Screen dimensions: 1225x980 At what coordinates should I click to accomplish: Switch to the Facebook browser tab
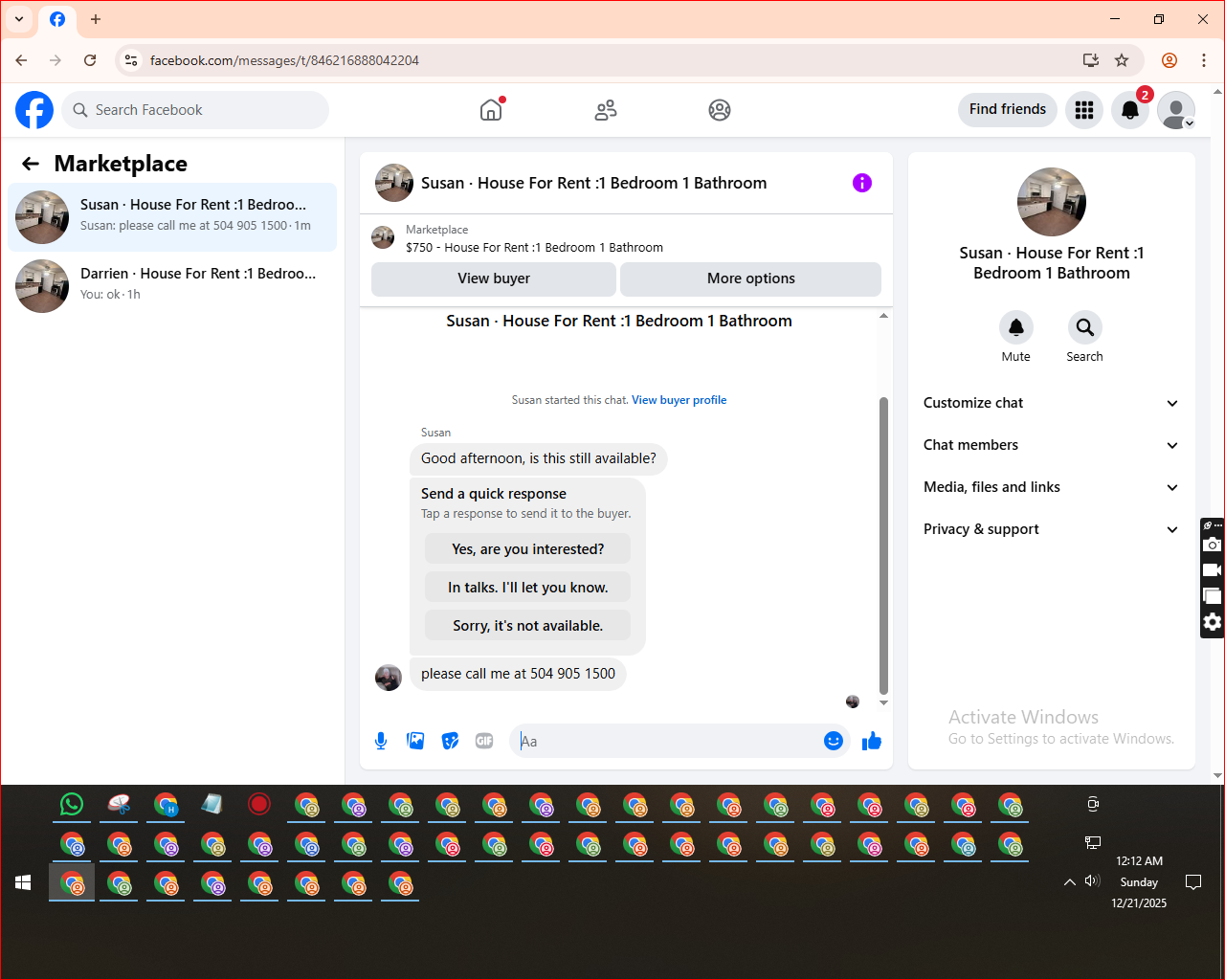57,19
